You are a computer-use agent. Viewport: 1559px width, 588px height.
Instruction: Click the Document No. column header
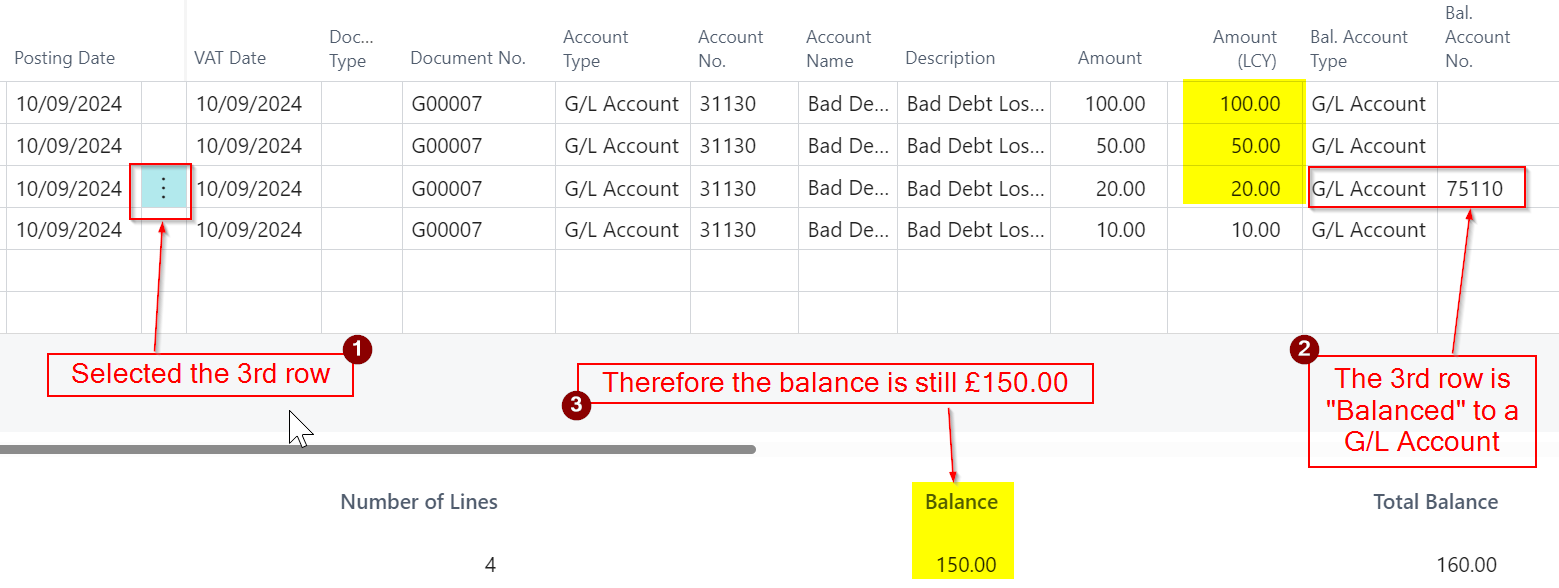[468, 58]
